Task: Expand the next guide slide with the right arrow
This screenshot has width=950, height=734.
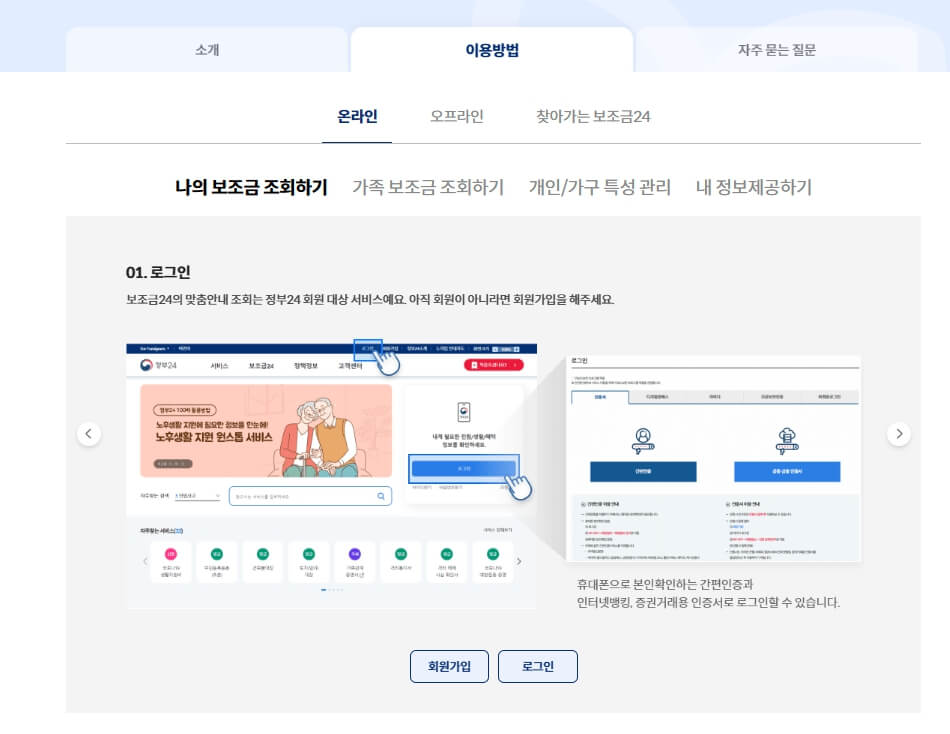Action: (x=899, y=433)
